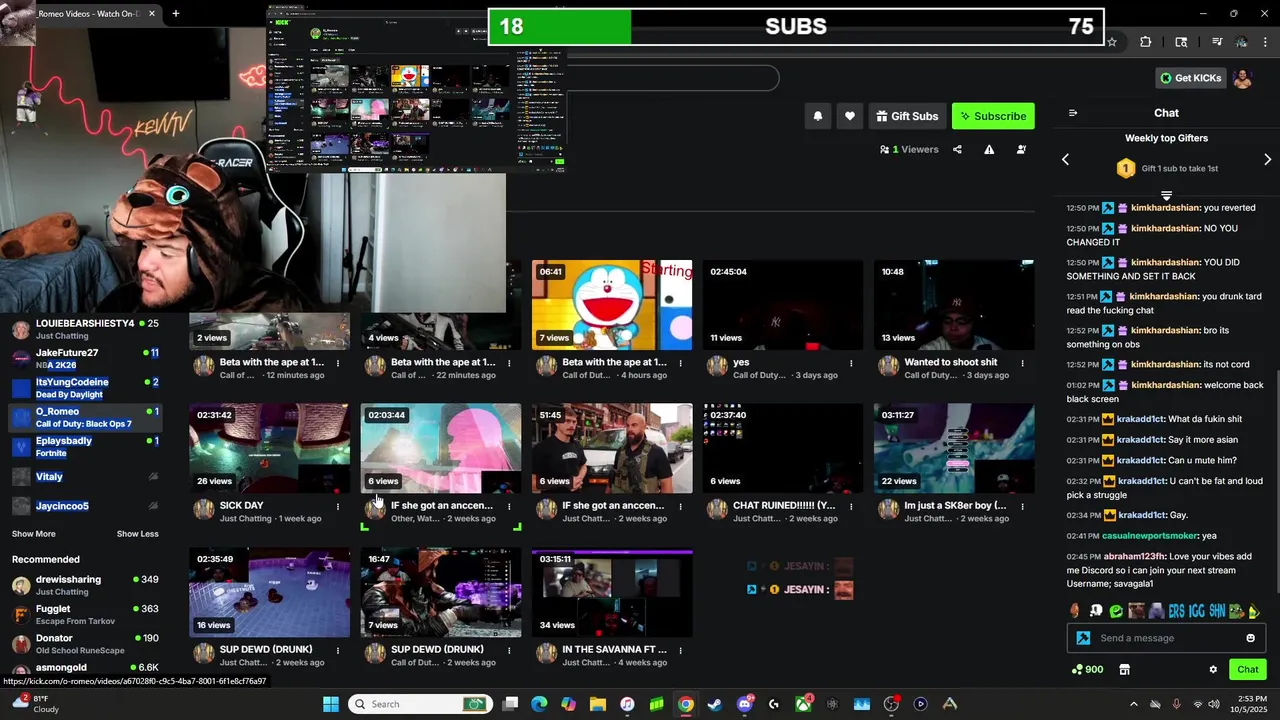This screenshot has height=720, width=1280.
Task: Select the SHN text emote
Action: [1217, 611]
